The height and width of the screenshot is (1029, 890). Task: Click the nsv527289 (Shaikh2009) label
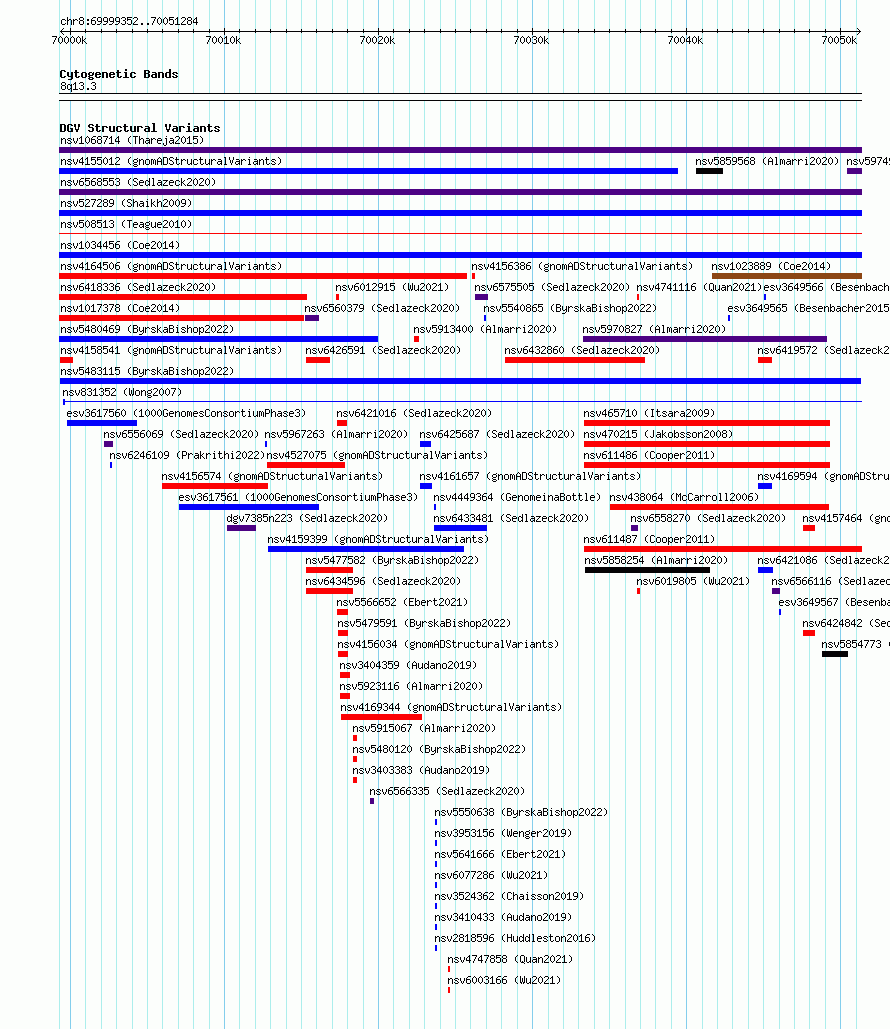pyautogui.click(x=126, y=203)
